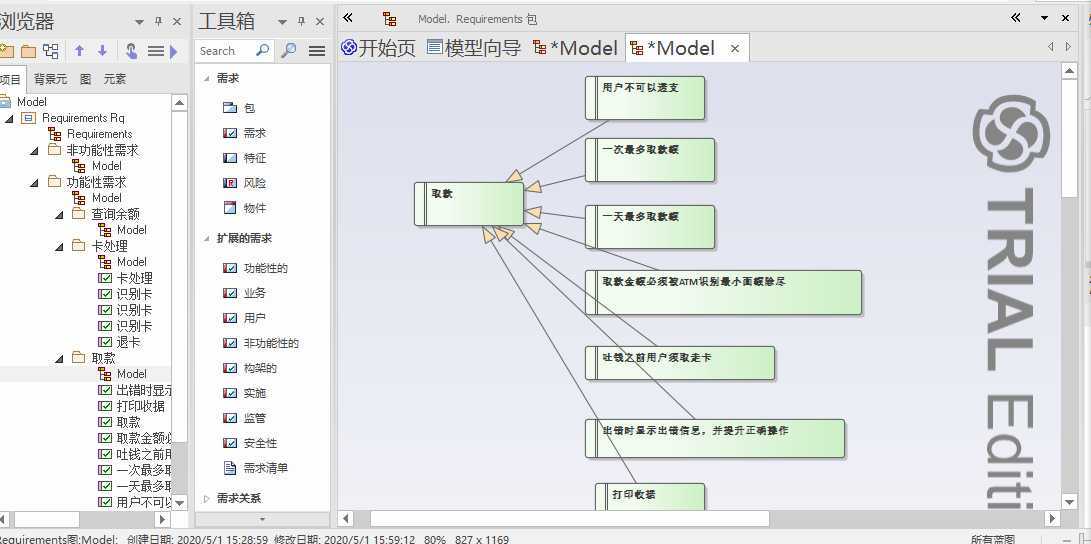Open the 元素 browser tab
1091x544 pixels.
click(115, 79)
